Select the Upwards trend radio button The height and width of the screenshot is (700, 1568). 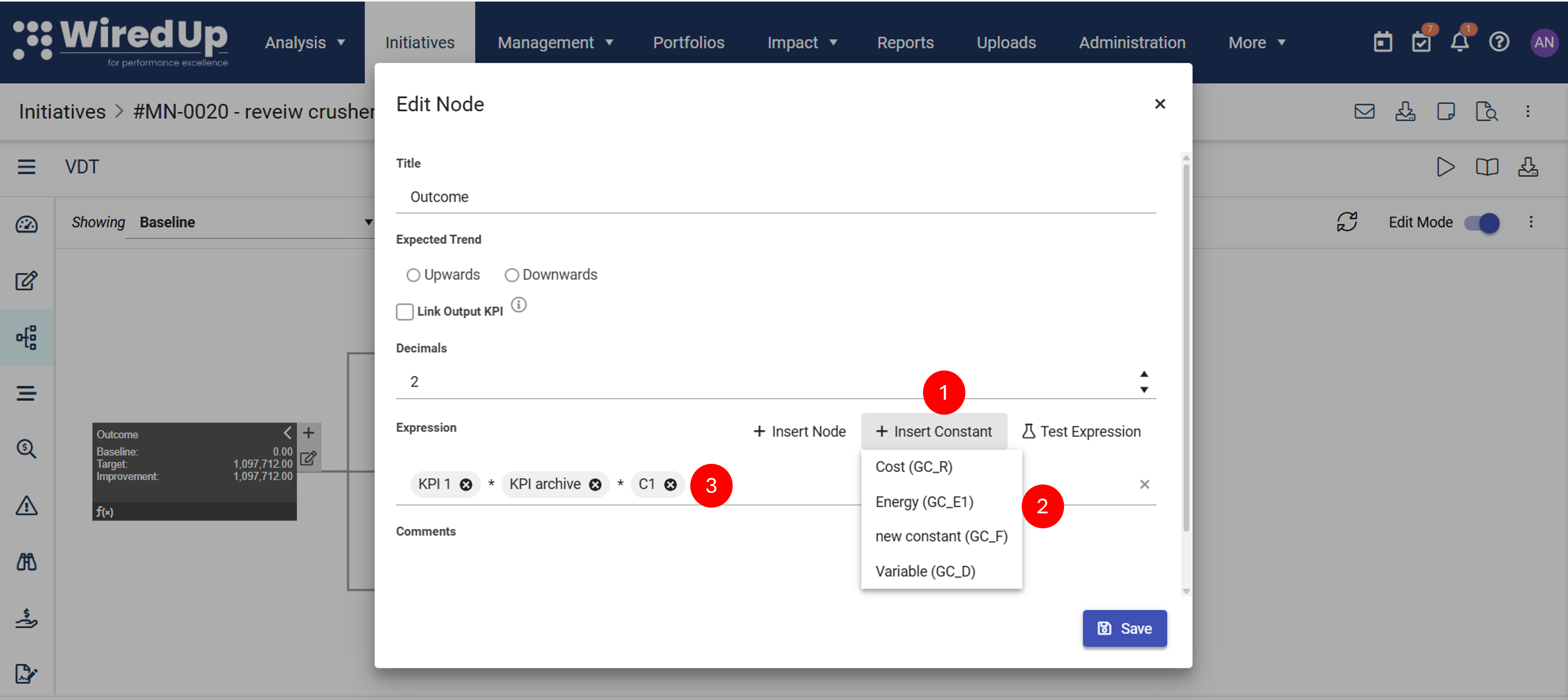click(413, 275)
